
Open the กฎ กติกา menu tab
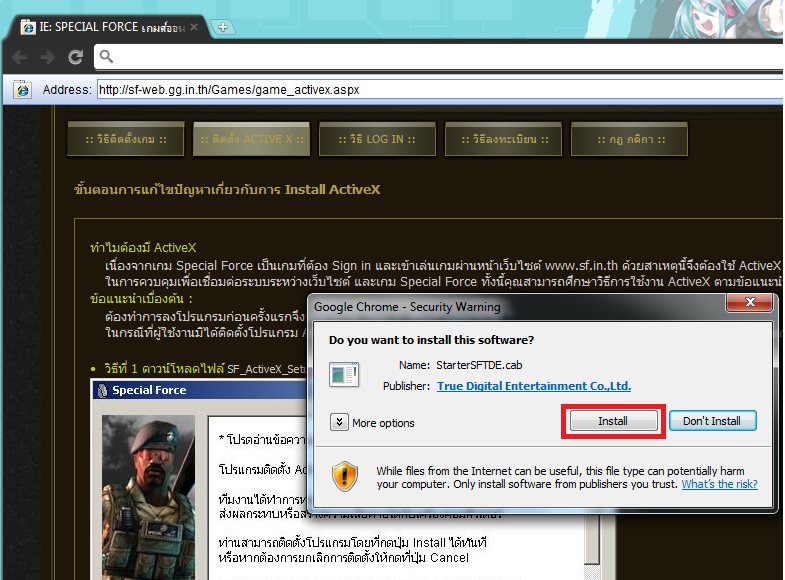[630, 139]
